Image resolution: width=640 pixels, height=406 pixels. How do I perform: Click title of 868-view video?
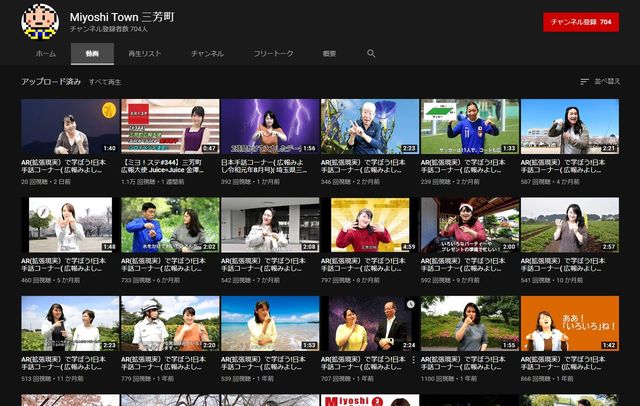tap(563, 363)
